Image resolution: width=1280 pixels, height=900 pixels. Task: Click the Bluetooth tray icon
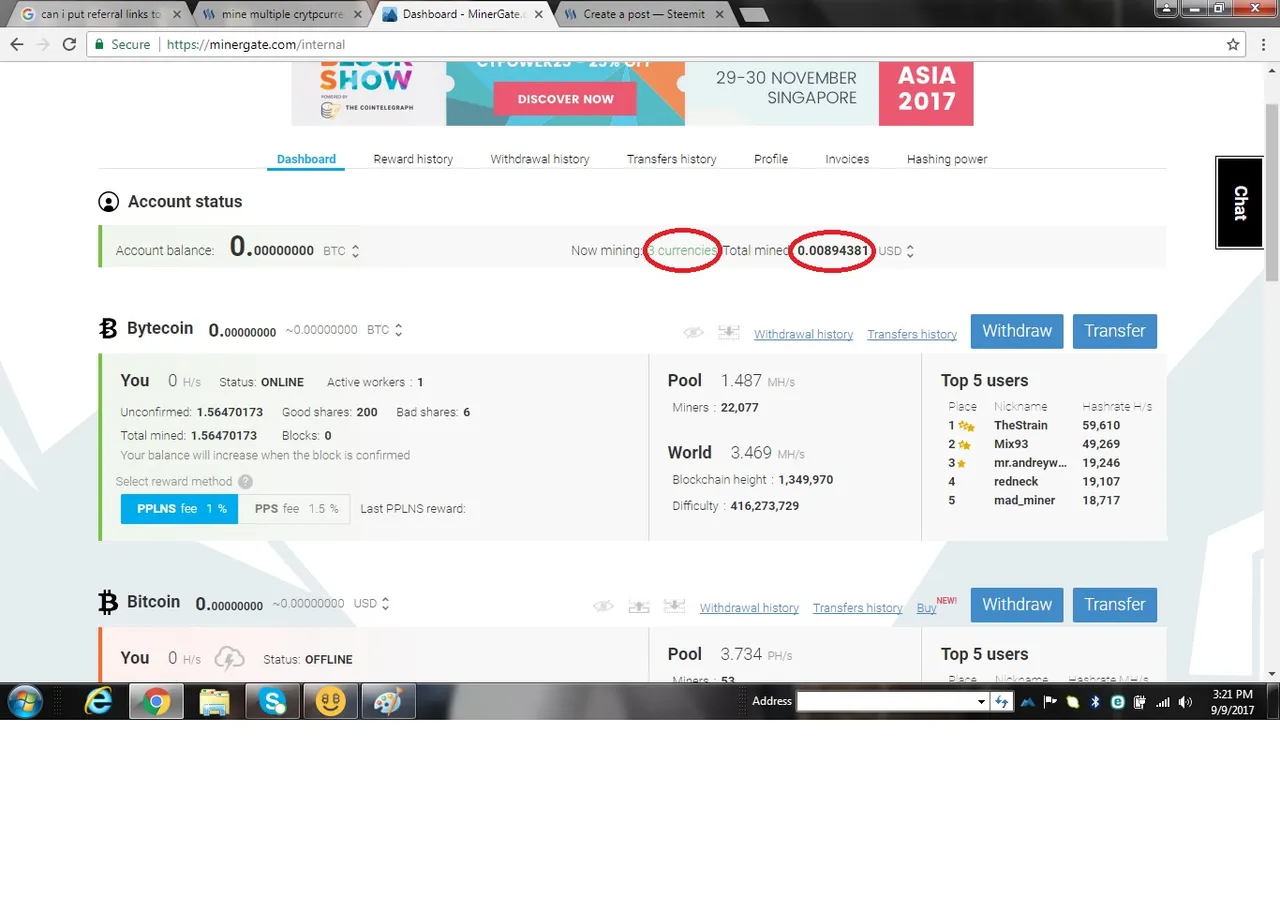coord(1095,702)
